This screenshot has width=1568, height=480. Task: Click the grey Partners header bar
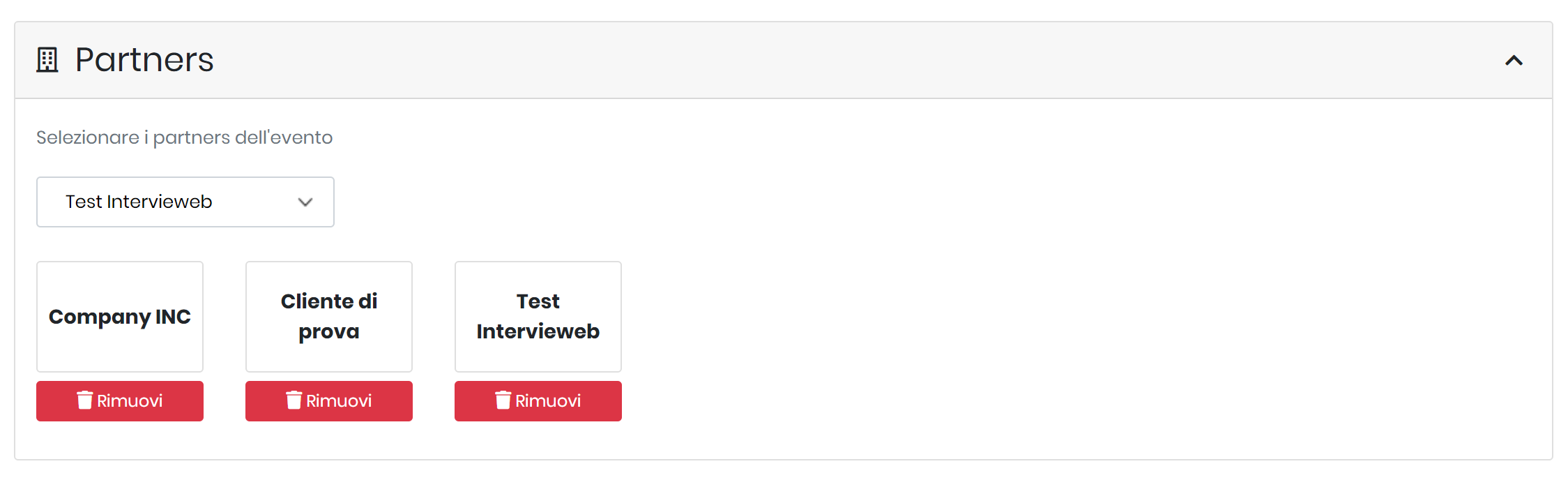point(784,60)
